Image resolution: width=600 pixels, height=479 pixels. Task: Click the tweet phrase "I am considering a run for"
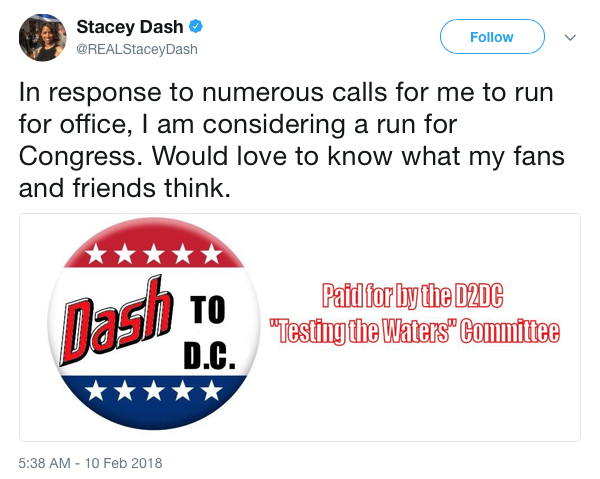click(299, 125)
